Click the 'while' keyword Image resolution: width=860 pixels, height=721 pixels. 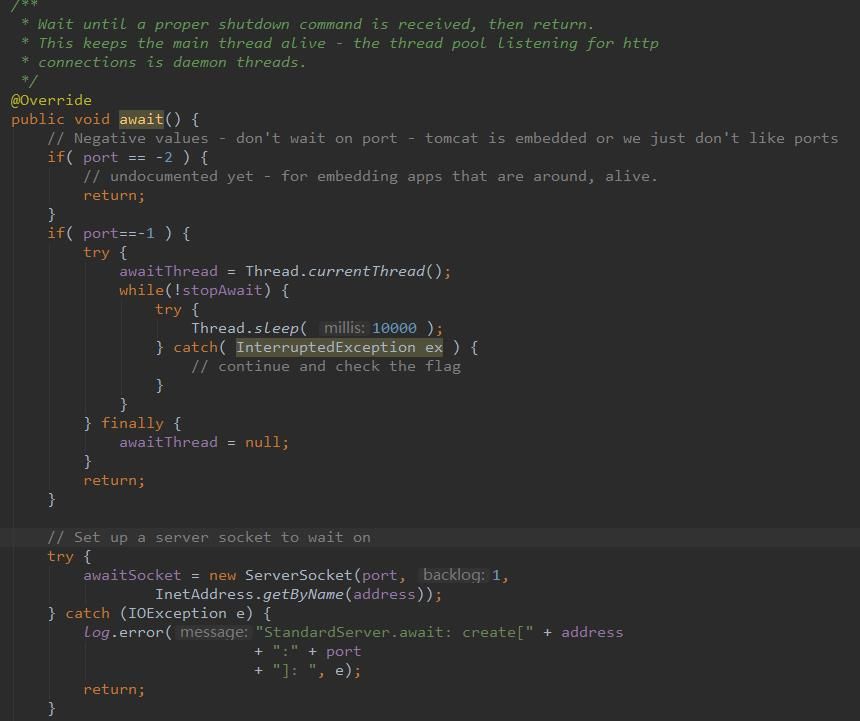[142, 290]
